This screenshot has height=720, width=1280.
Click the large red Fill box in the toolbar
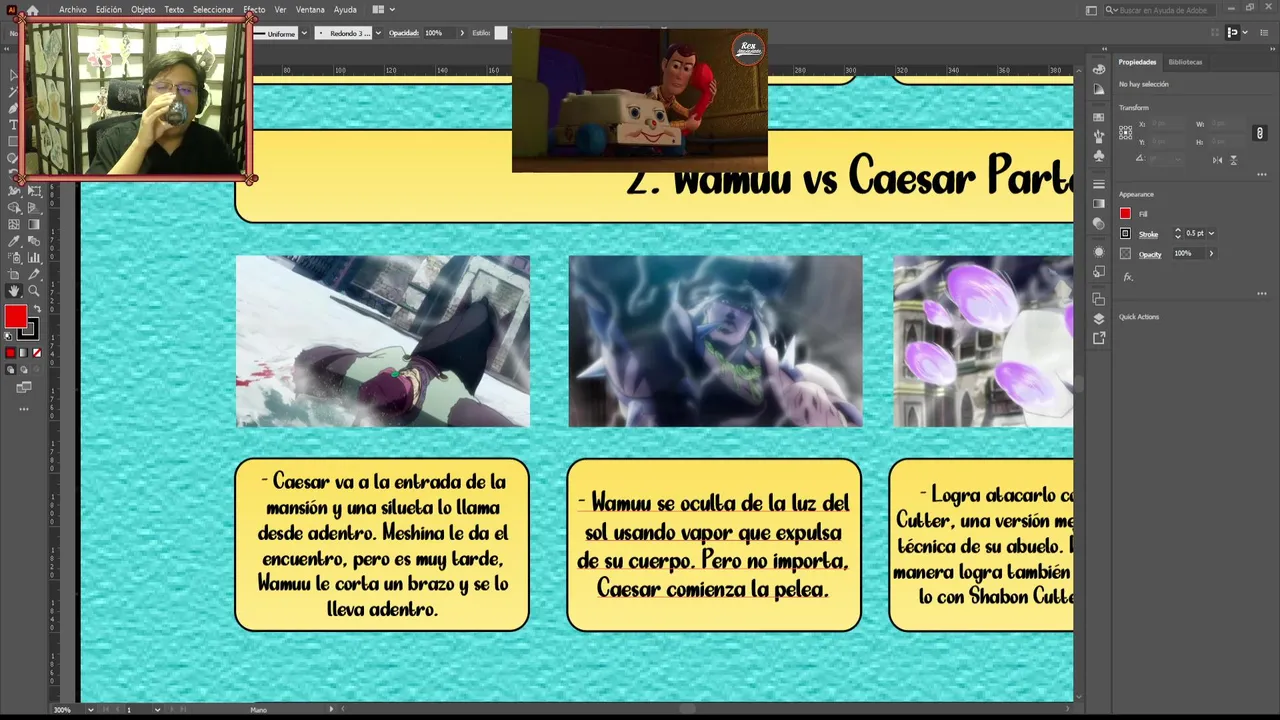(x=15, y=316)
